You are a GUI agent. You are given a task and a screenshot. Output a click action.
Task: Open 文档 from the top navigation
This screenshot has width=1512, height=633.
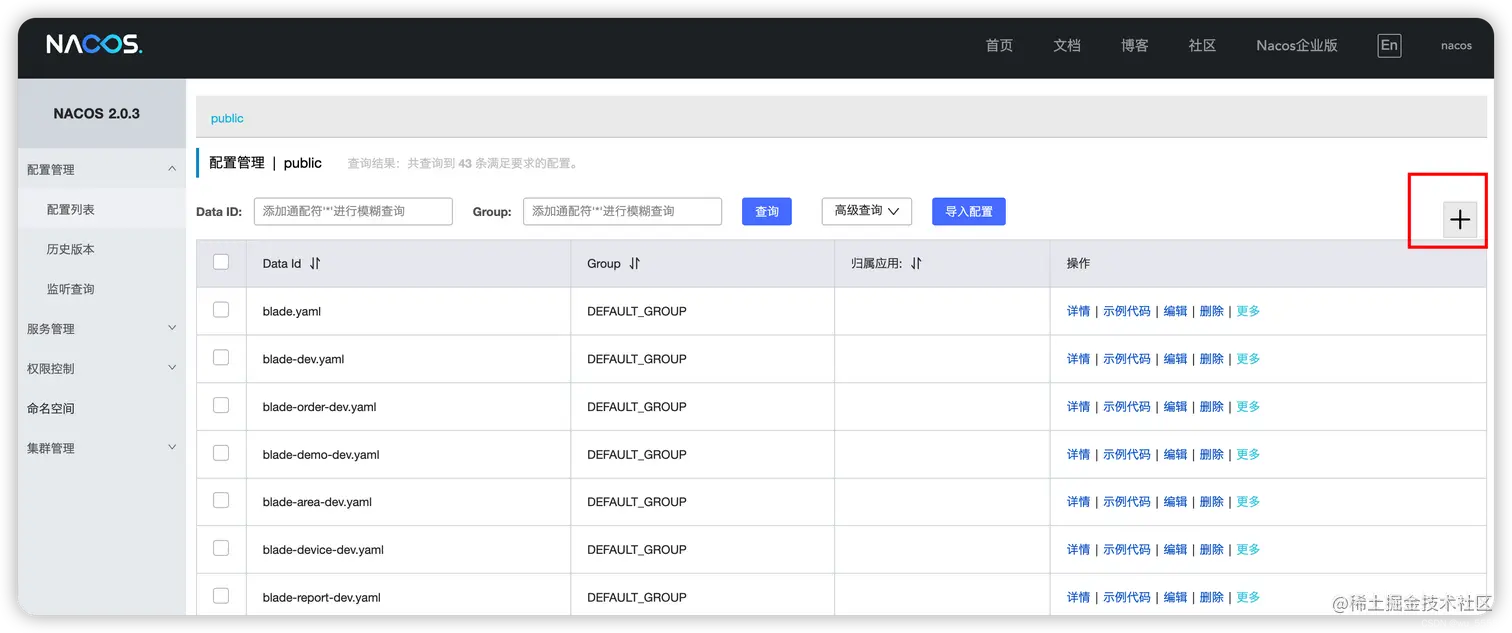click(1066, 45)
